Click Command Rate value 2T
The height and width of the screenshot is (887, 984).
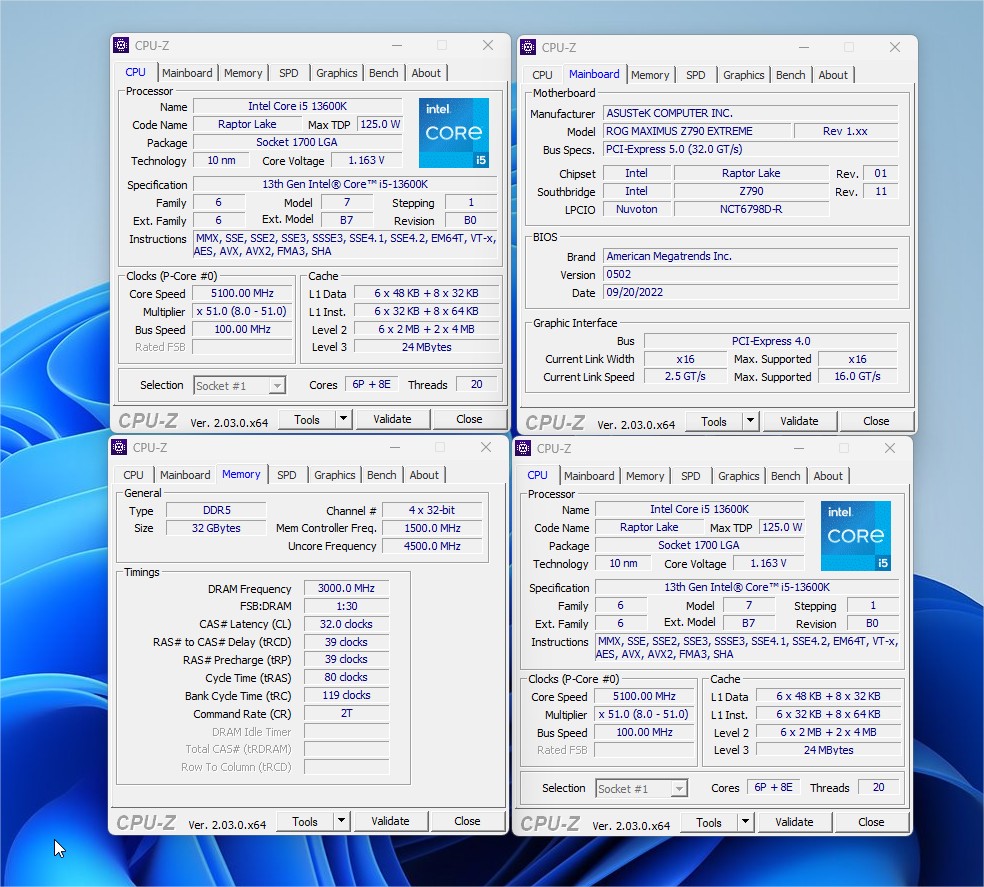point(346,713)
